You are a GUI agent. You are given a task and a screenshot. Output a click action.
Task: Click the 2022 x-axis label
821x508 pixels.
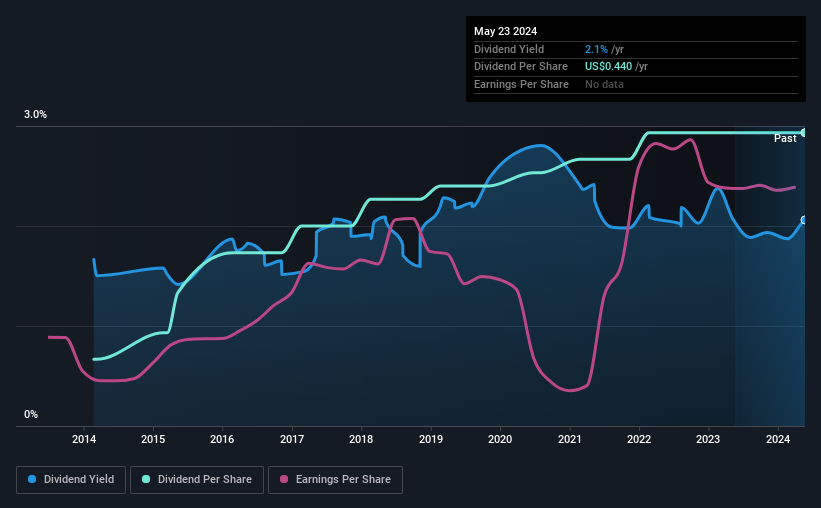tap(639, 439)
